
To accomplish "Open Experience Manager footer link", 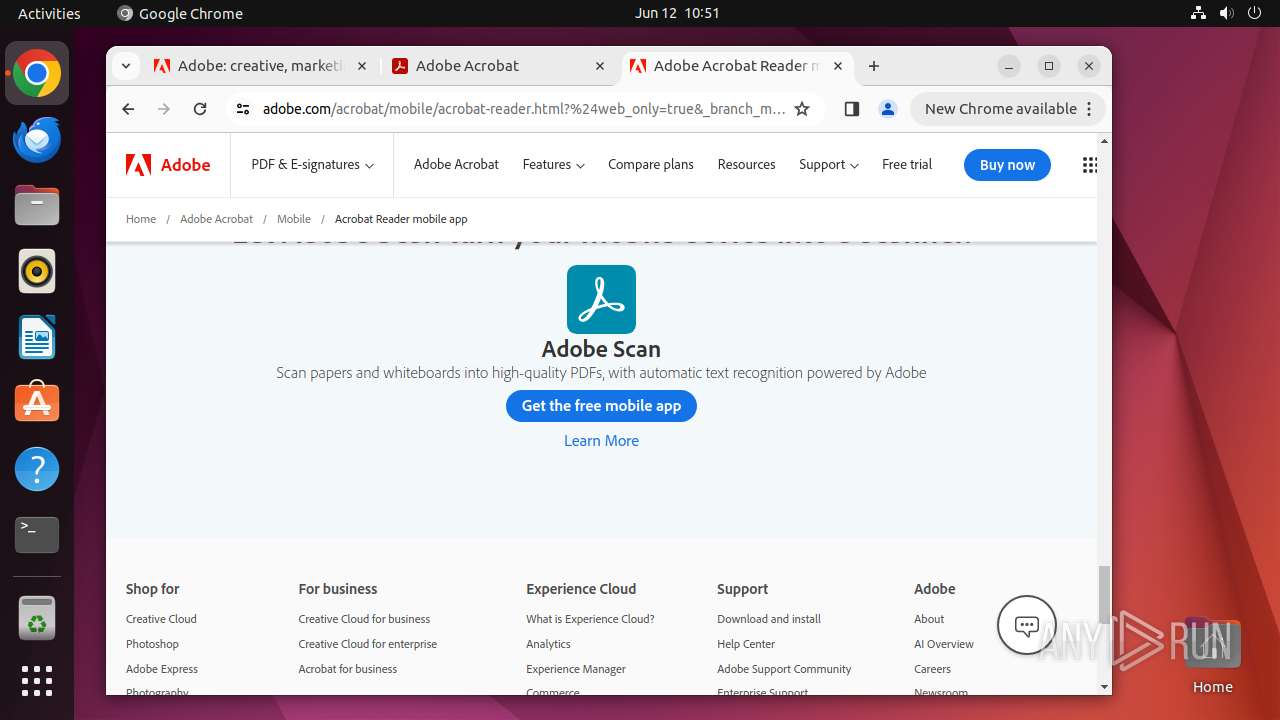I will pyautogui.click(x=576, y=669).
